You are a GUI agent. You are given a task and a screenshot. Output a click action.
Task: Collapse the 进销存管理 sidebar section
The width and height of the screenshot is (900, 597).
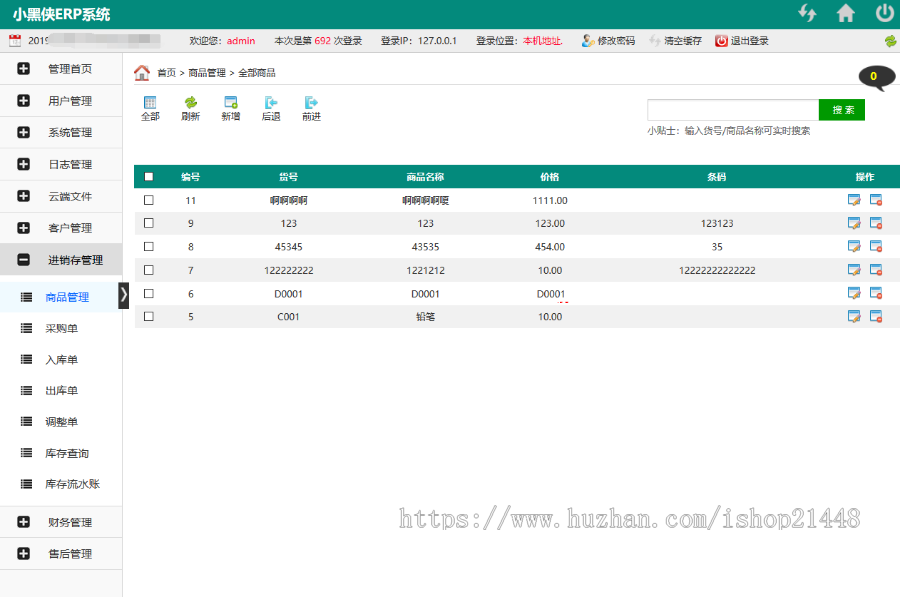[61, 260]
